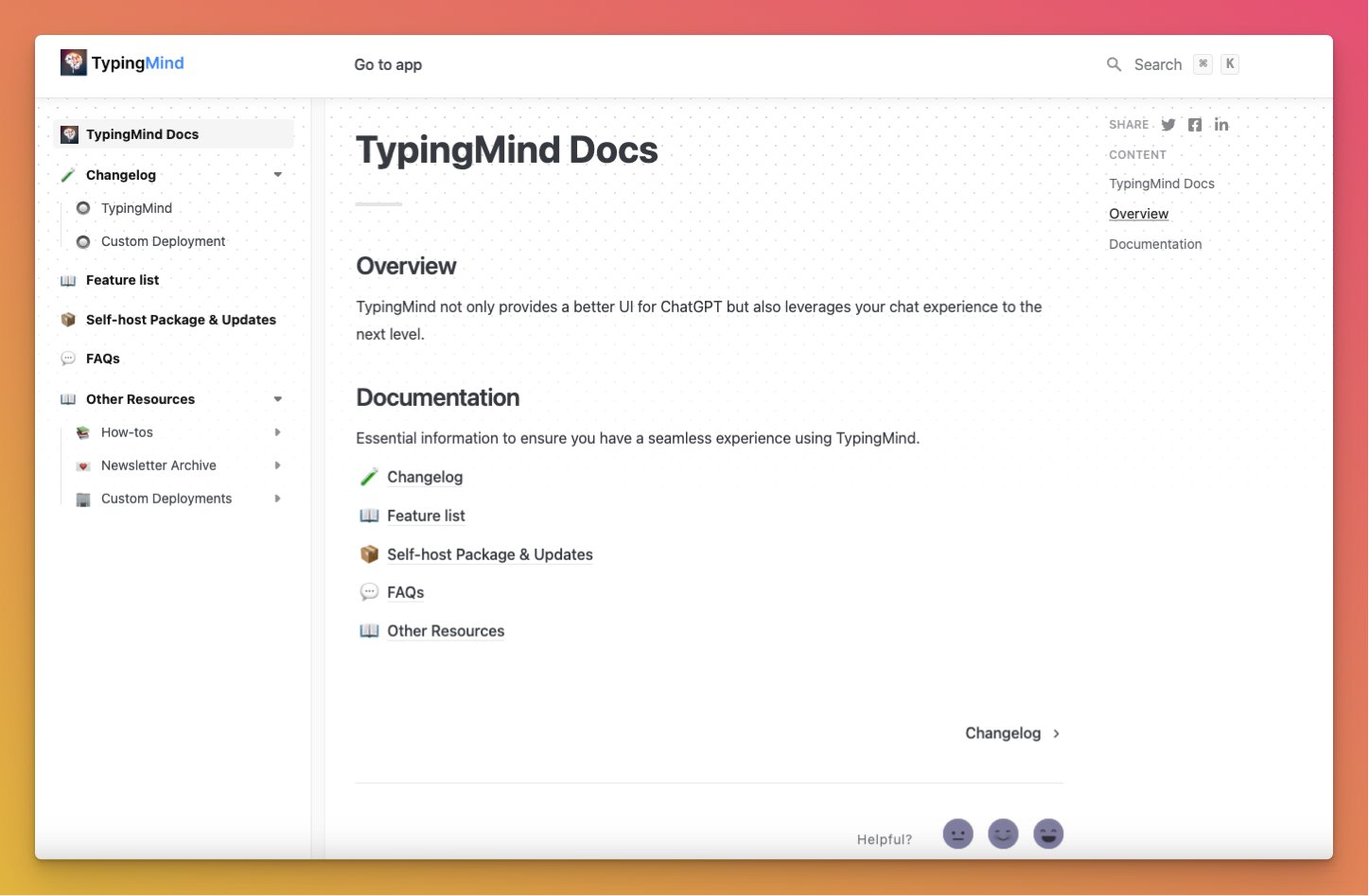Click Go to app in header
1369x896 pixels.
388,64
